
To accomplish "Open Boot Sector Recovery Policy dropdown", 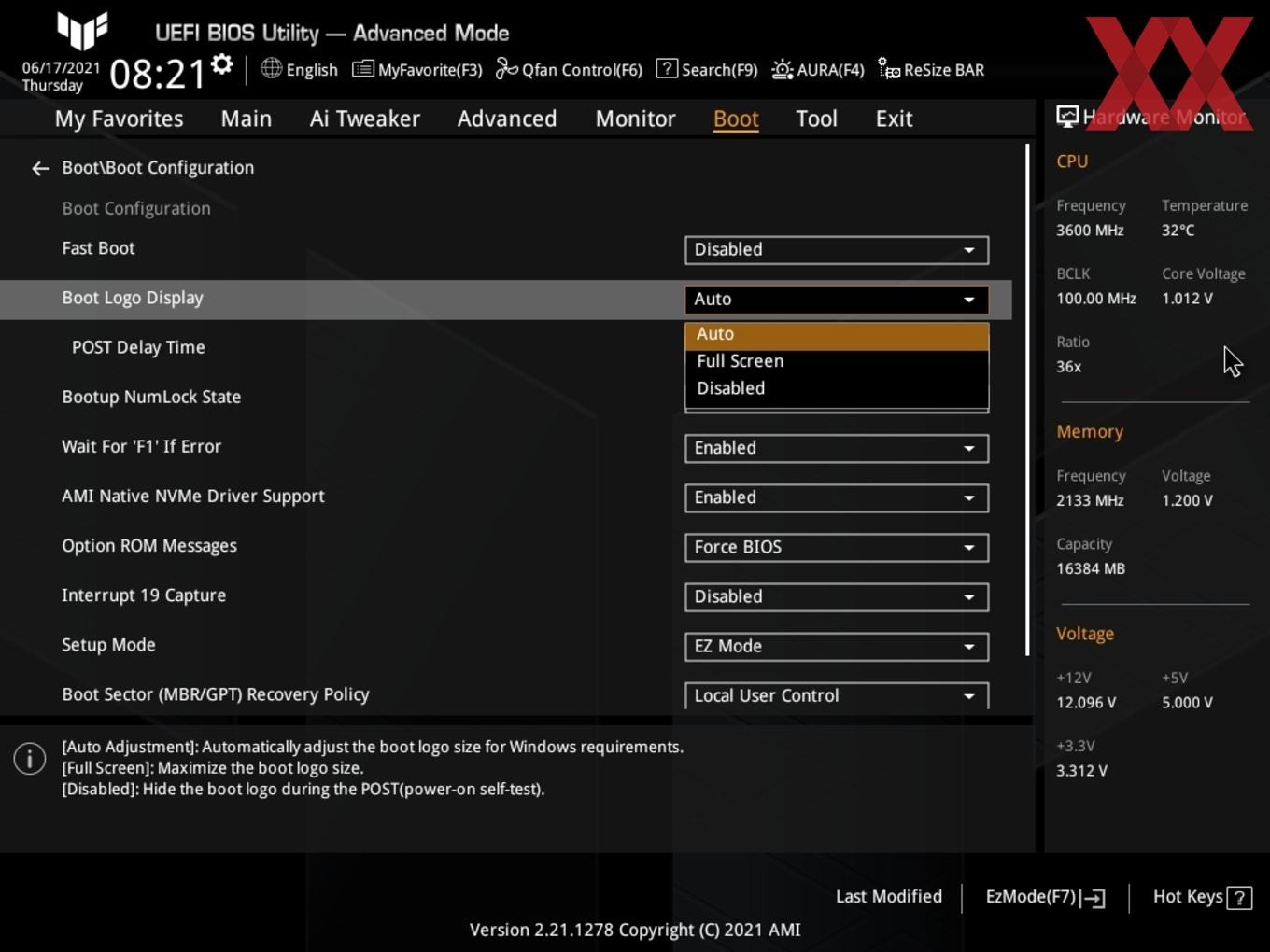I will click(x=837, y=695).
